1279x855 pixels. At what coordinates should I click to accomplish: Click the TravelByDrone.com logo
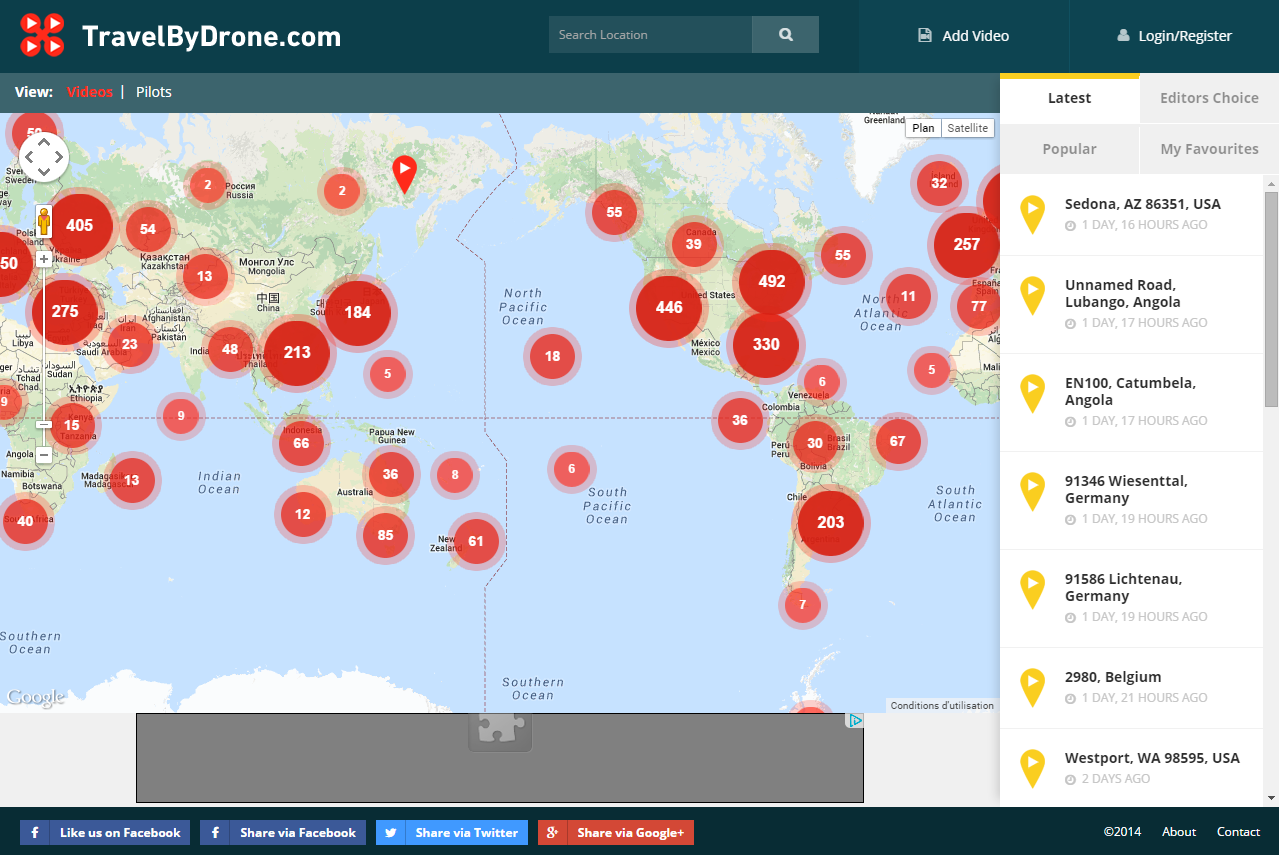(181, 36)
